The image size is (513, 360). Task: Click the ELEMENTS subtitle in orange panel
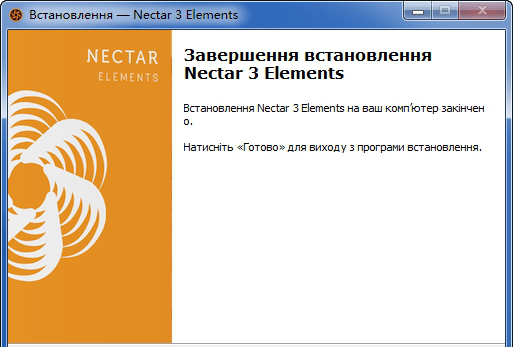click(128, 77)
